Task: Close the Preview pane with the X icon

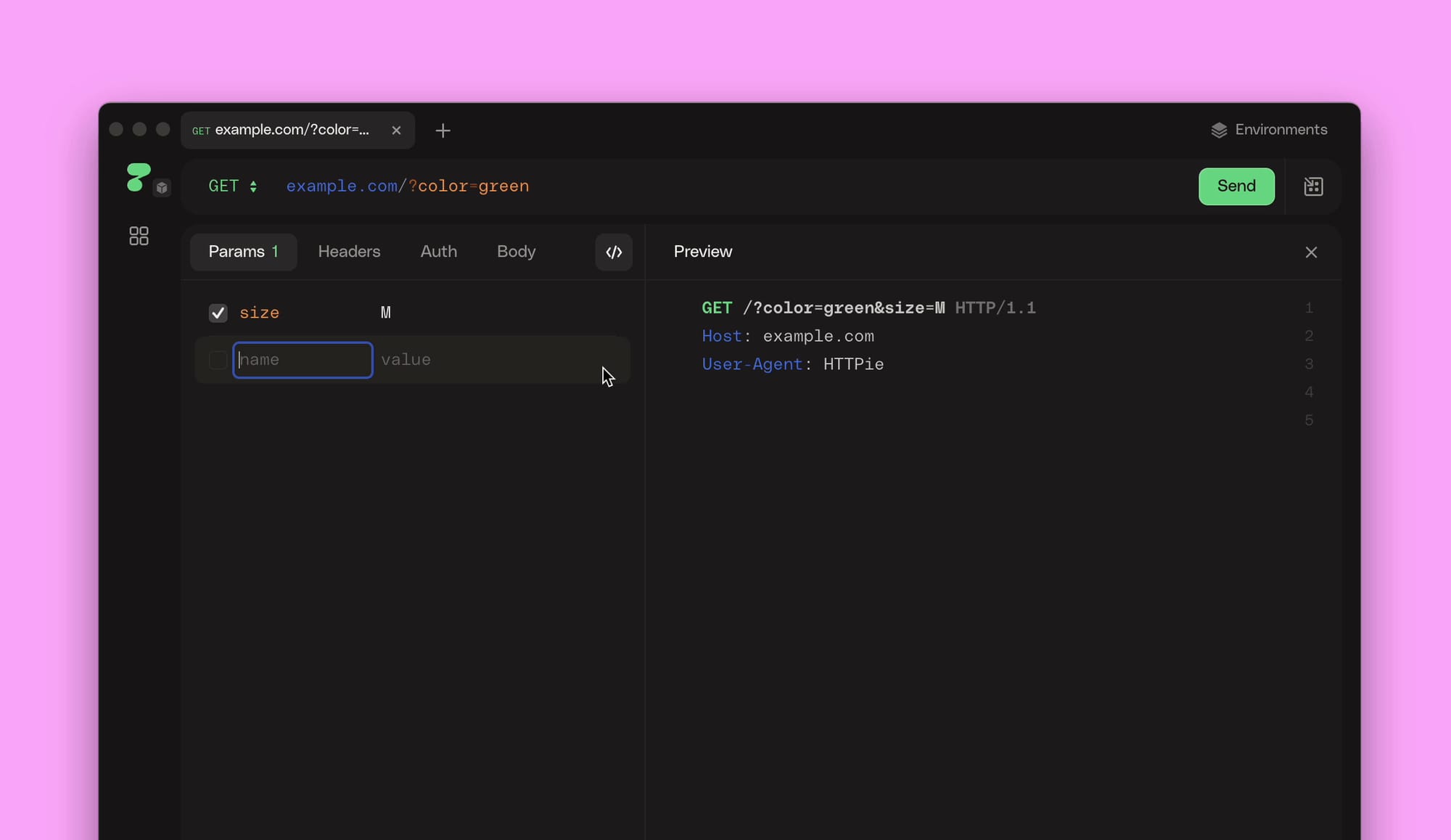Action: pyautogui.click(x=1311, y=252)
